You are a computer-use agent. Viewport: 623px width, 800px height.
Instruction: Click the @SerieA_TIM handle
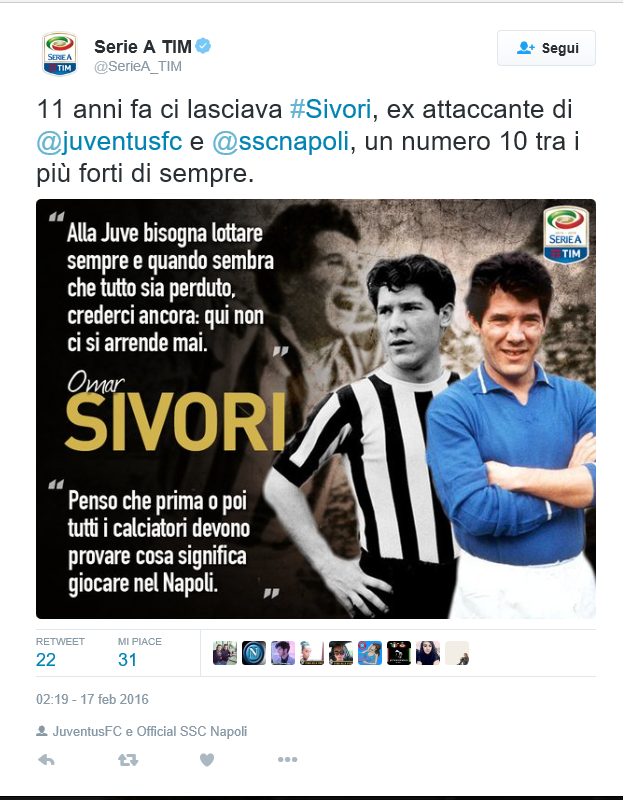pyautogui.click(x=138, y=66)
